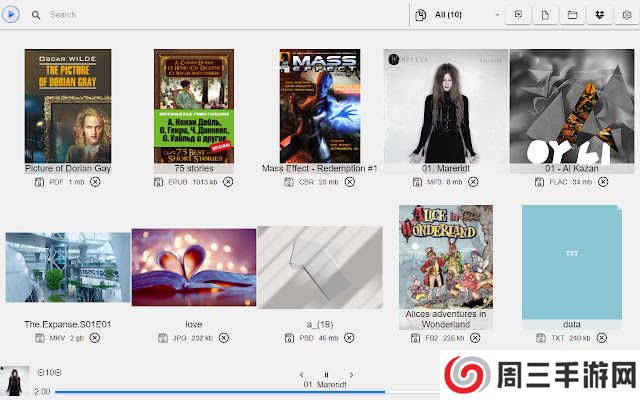Click the 01. Mareridt now-playing title
640x400 pixels.
325,384
